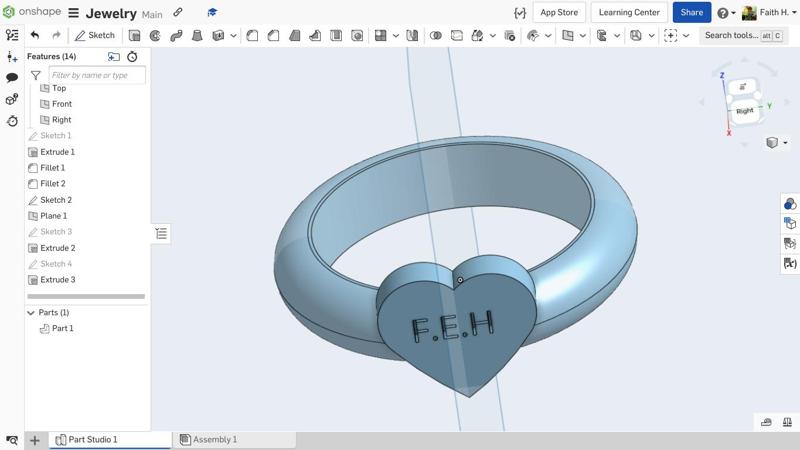This screenshot has height=450, width=800.
Task: Switch to the Part Studio 1 tab
Action: click(x=110, y=439)
